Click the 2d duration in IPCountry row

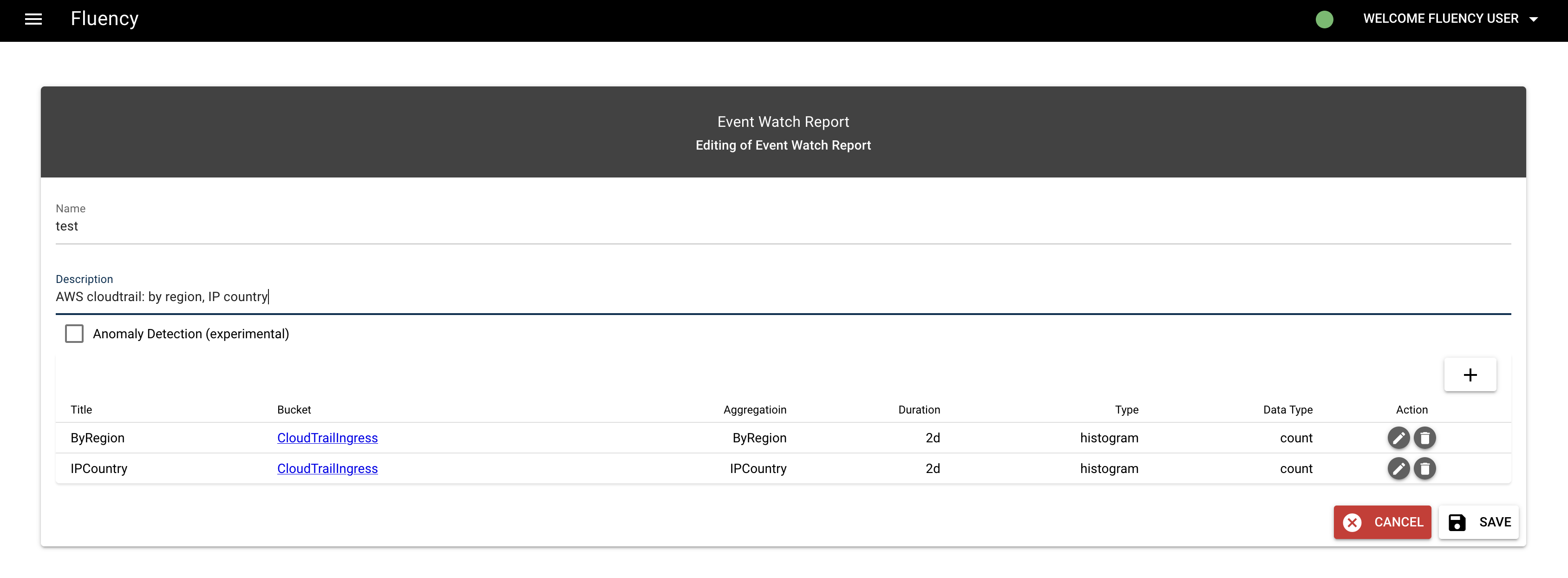pyautogui.click(x=933, y=468)
